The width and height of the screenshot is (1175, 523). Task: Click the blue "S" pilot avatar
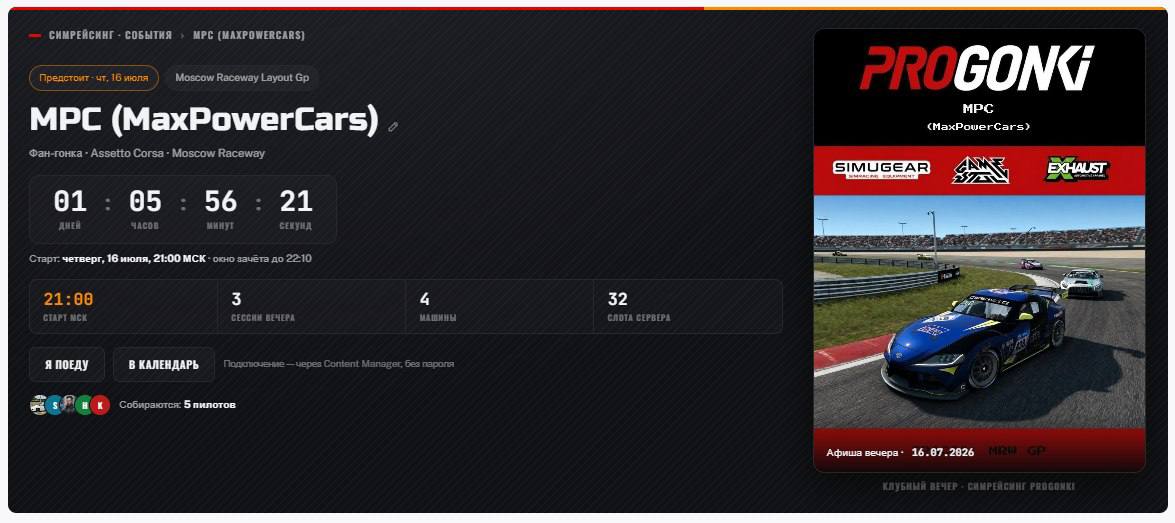coord(55,405)
